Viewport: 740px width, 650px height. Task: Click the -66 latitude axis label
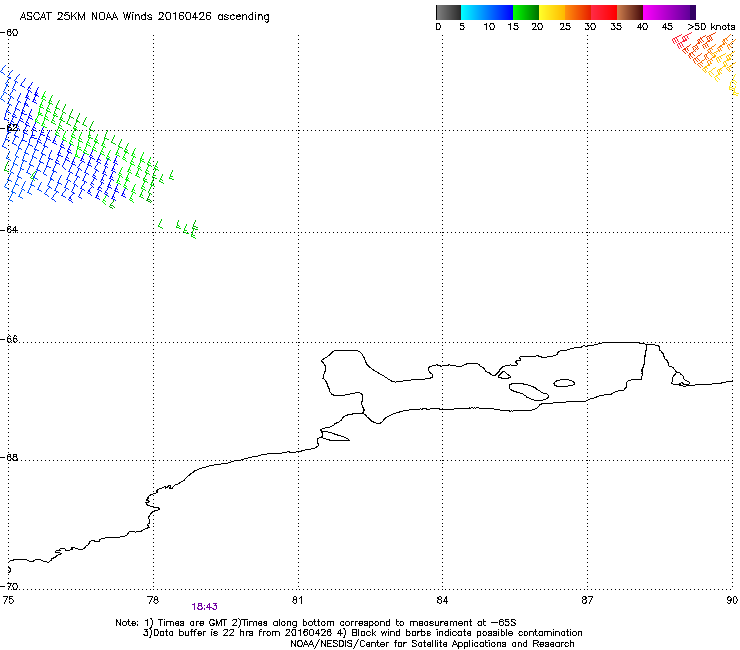(x=9, y=339)
